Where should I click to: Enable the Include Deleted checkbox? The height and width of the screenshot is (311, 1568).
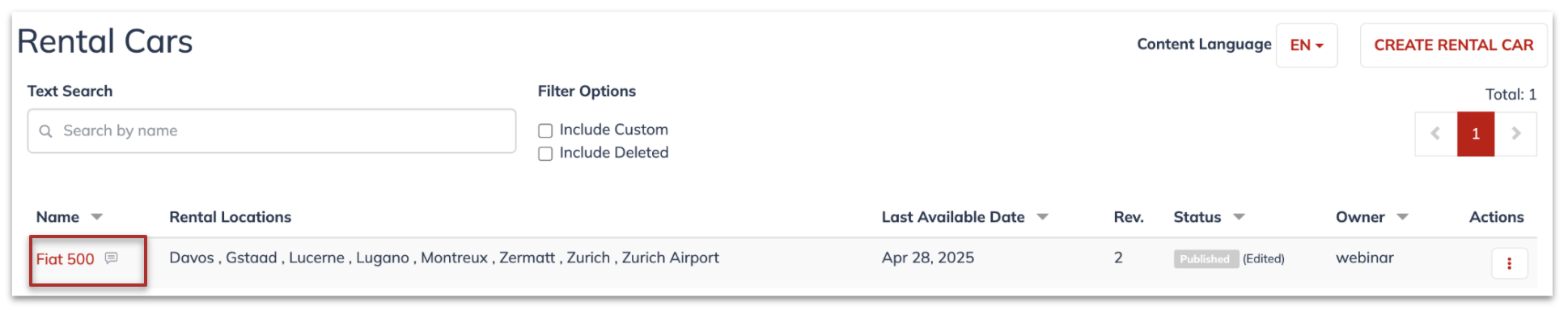click(545, 154)
